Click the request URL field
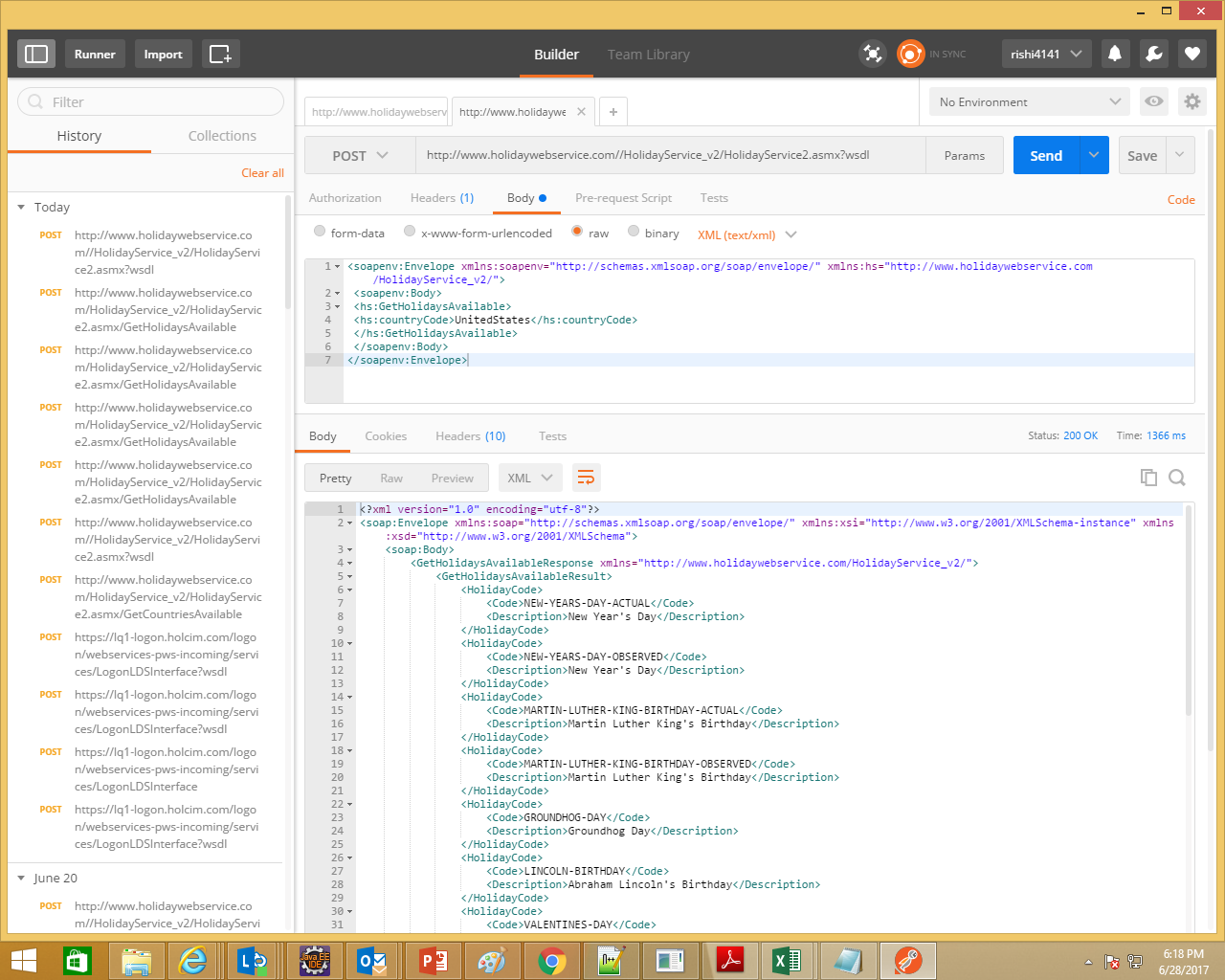 [670, 155]
